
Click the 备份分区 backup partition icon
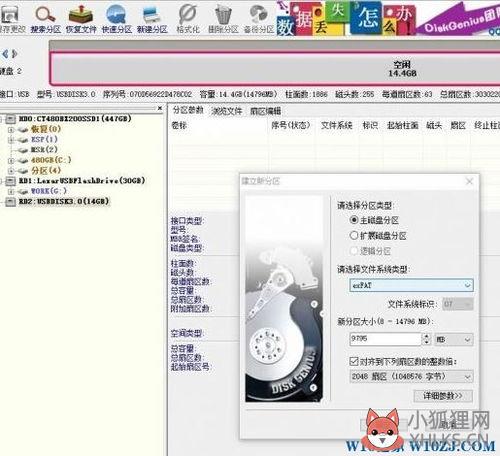click(x=259, y=19)
